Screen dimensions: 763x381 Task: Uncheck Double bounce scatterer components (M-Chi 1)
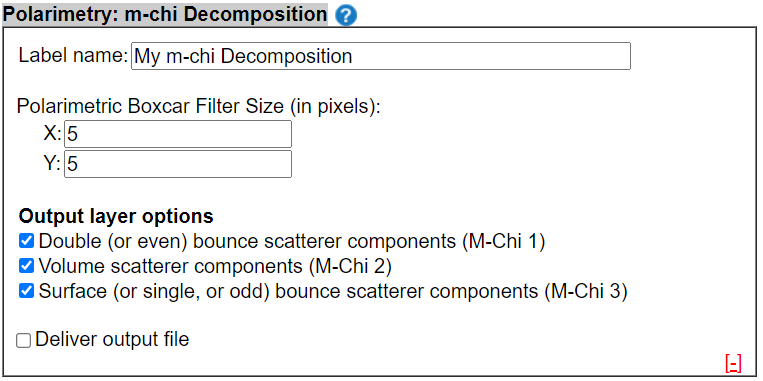26,240
